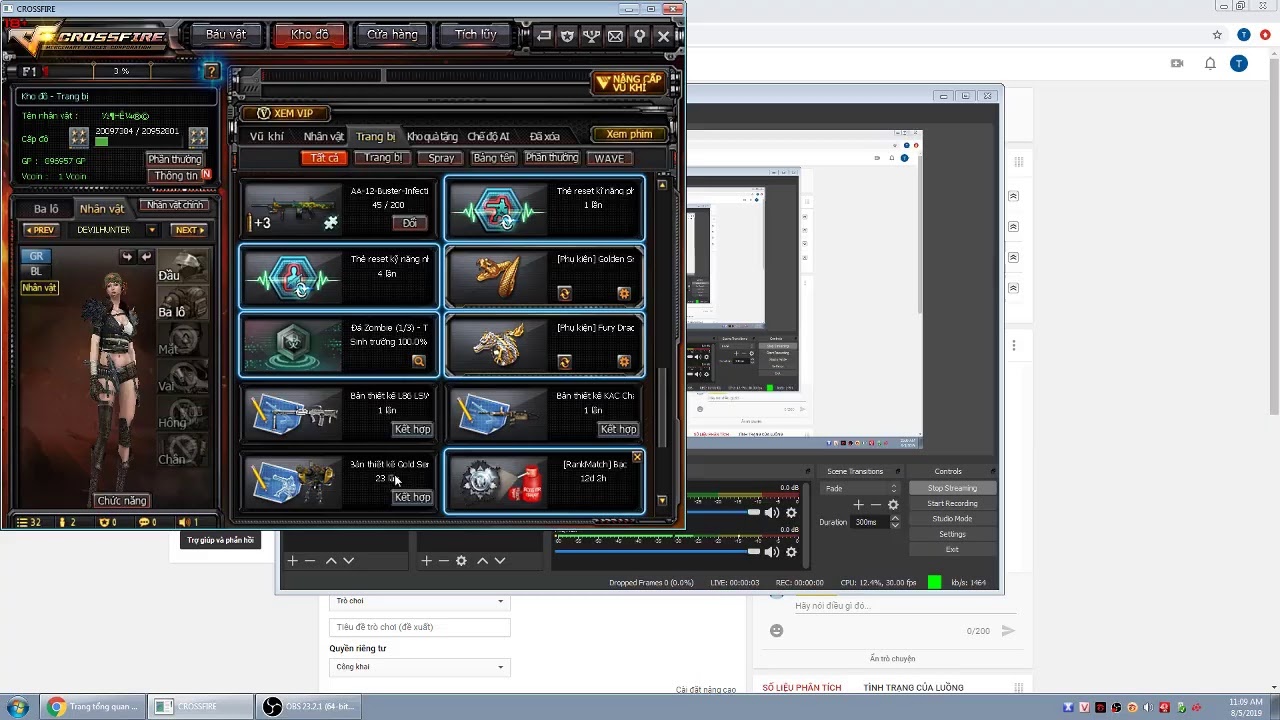Toggle GR team selection
This screenshot has width=1280, height=720.
[36, 256]
